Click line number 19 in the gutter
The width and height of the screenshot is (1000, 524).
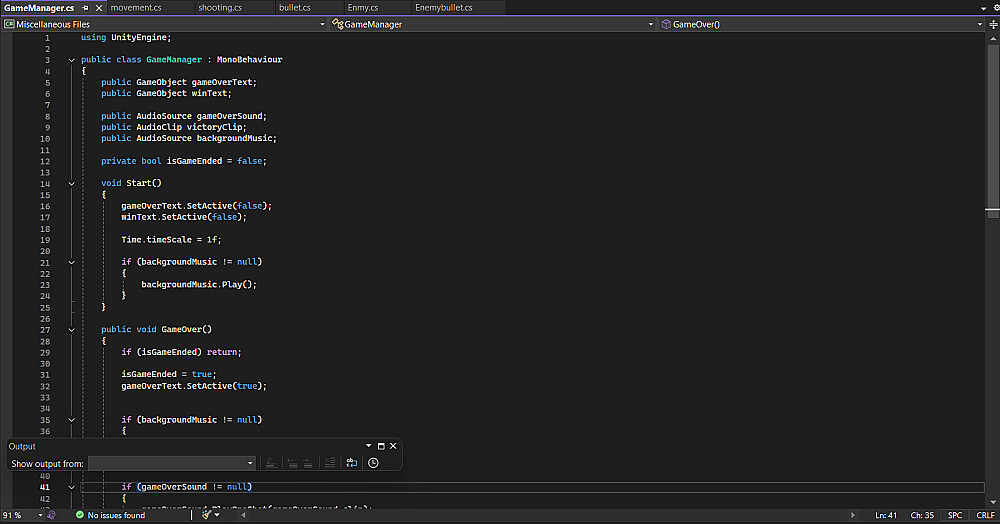tap(45, 240)
